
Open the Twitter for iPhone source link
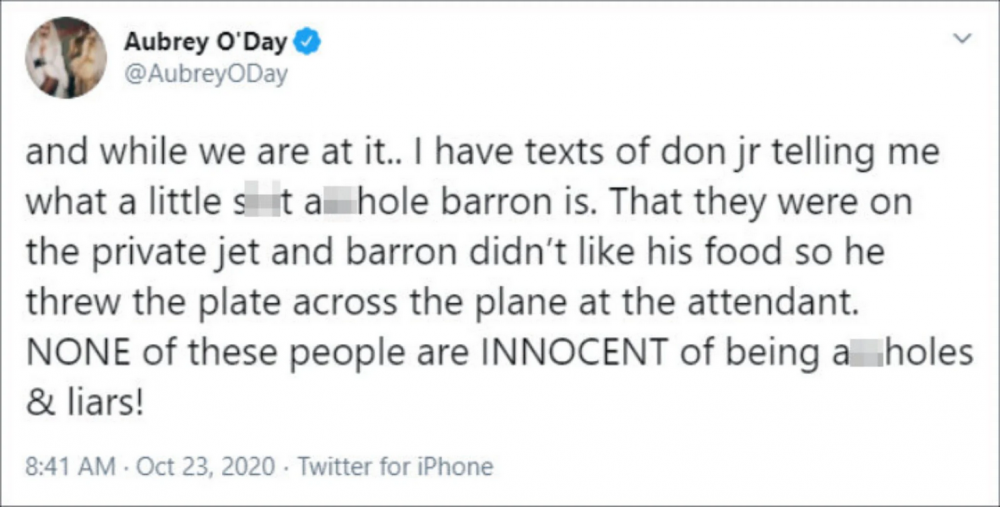pos(396,466)
